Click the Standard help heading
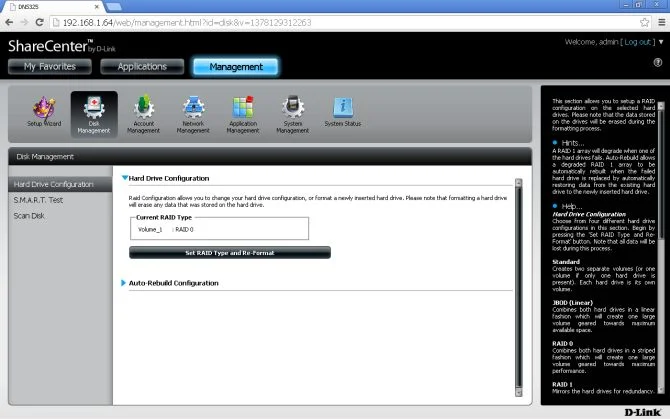Viewport: 670px width, 419px height. pyautogui.click(x=566, y=262)
